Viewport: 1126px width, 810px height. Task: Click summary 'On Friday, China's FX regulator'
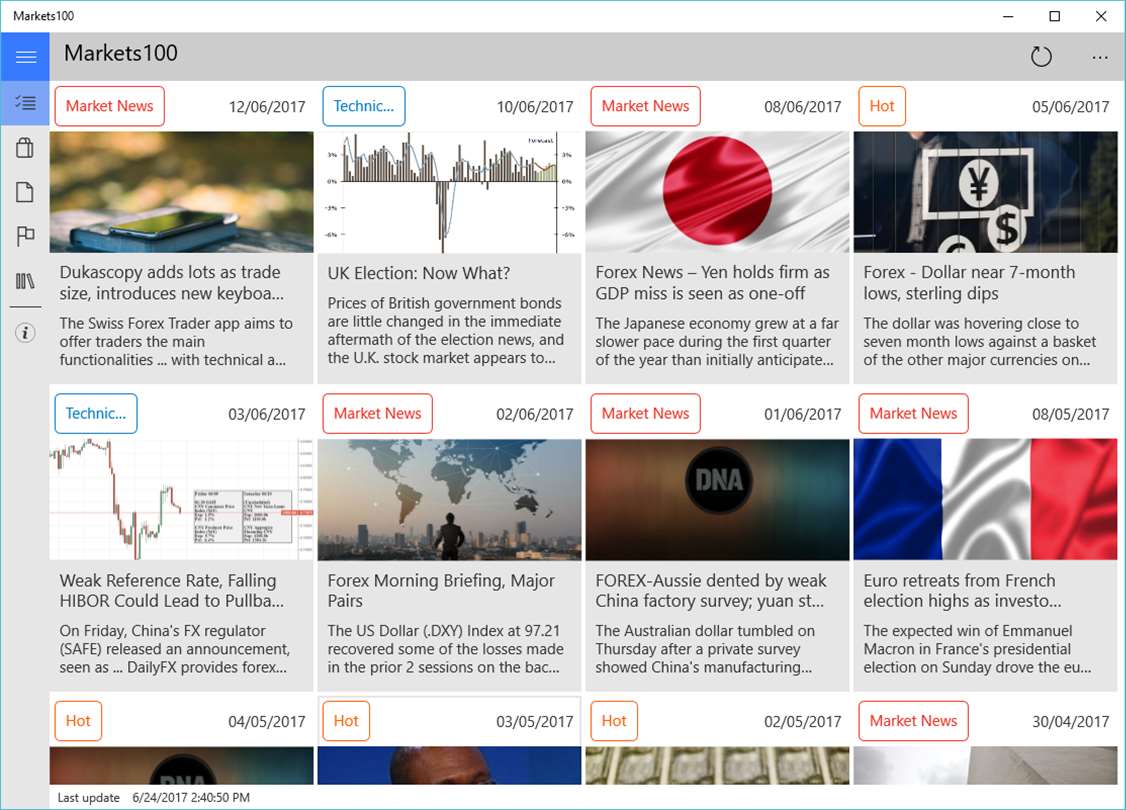[175, 649]
